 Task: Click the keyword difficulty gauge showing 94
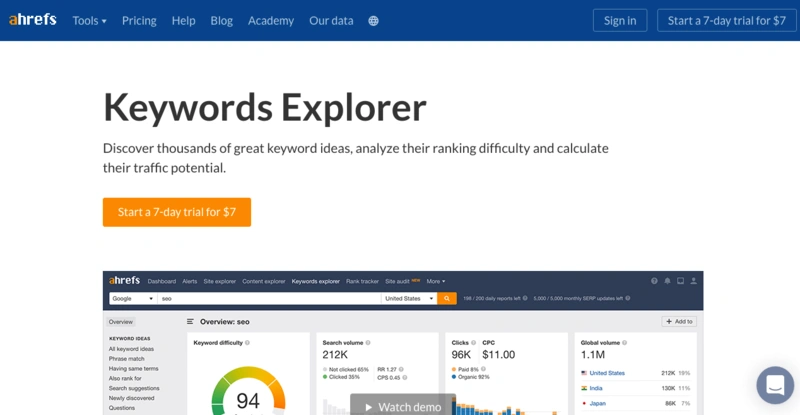[x=248, y=392]
